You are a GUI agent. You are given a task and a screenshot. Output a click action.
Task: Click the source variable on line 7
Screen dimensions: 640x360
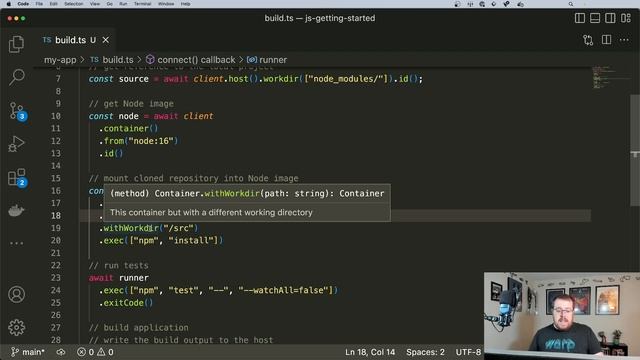click(133, 79)
